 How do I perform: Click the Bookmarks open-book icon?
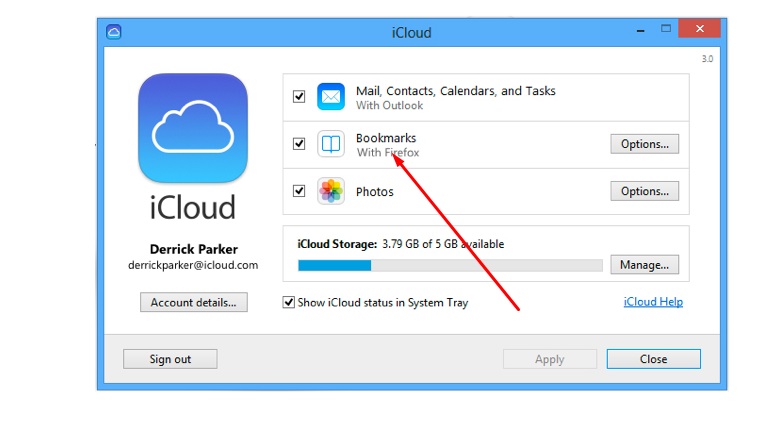331,144
